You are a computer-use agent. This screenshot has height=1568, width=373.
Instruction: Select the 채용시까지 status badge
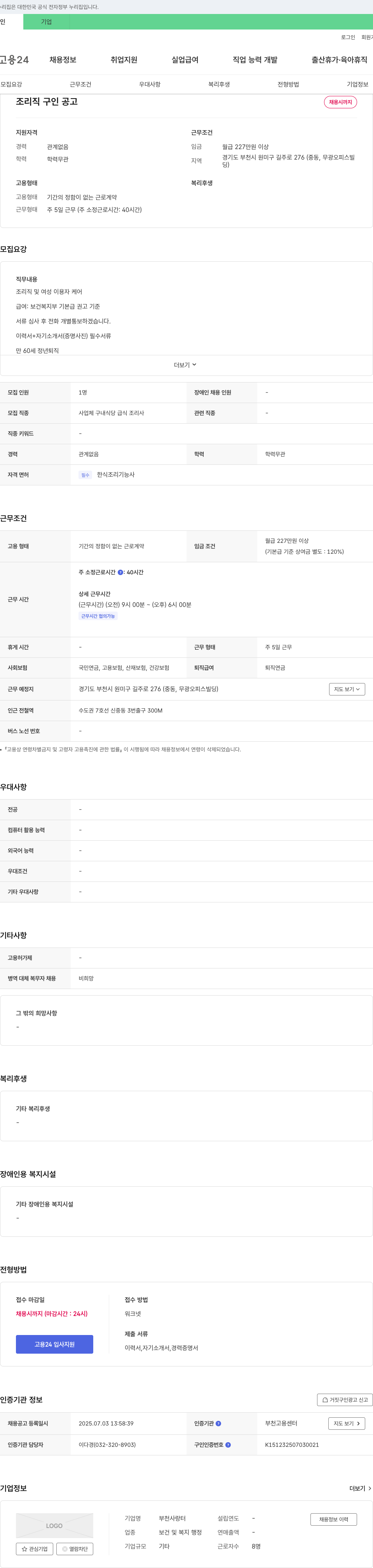click(340, 102)
